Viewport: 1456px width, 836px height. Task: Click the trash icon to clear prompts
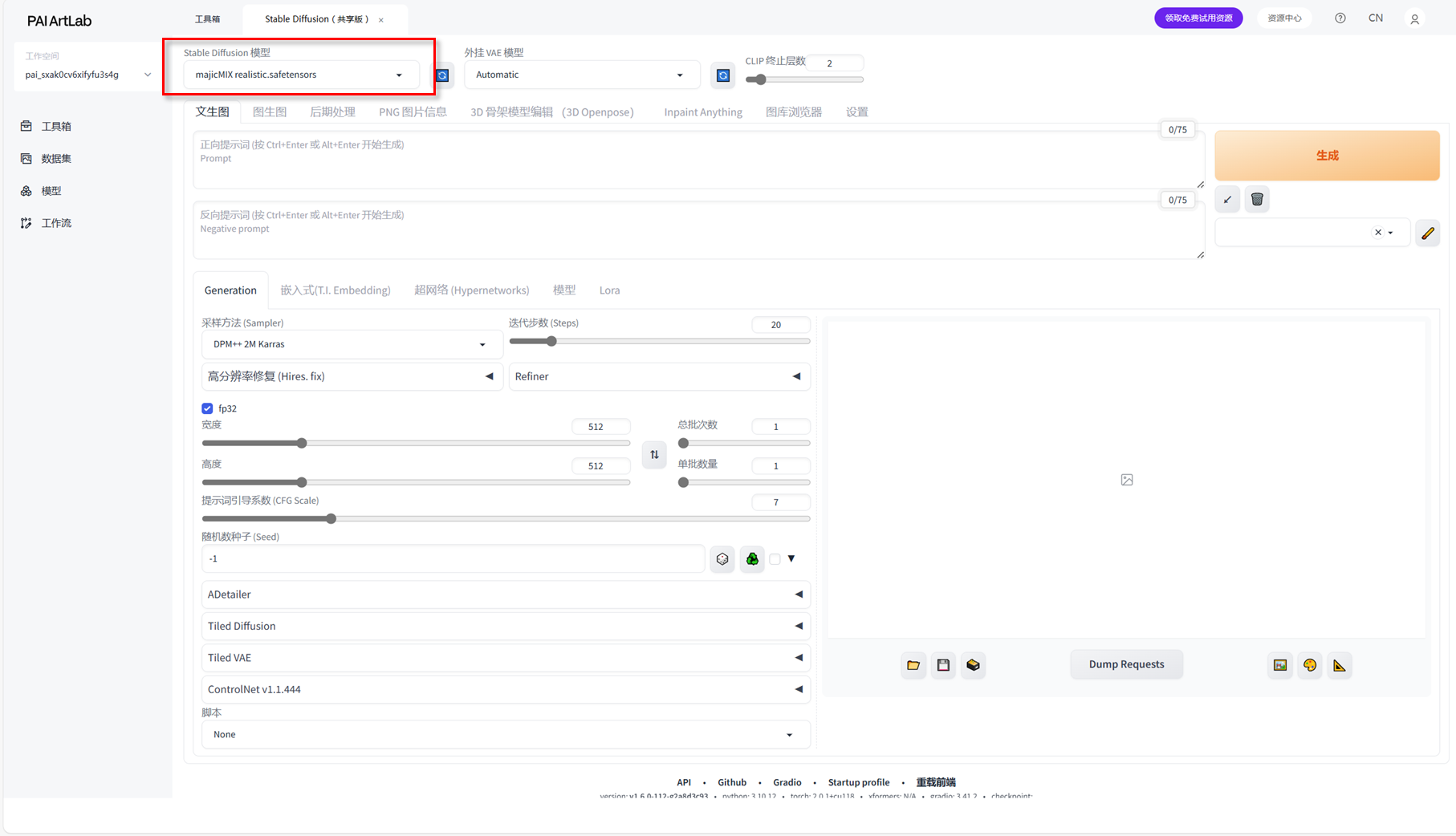[x=1257, y=200]
